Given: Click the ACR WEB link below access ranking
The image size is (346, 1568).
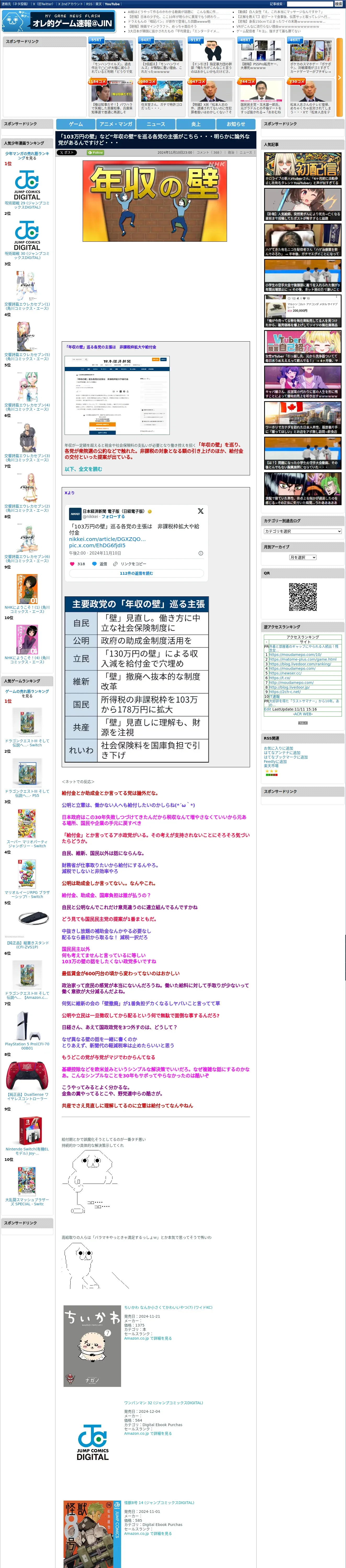Looking at the screenshot, I should (x=303, y=714).
